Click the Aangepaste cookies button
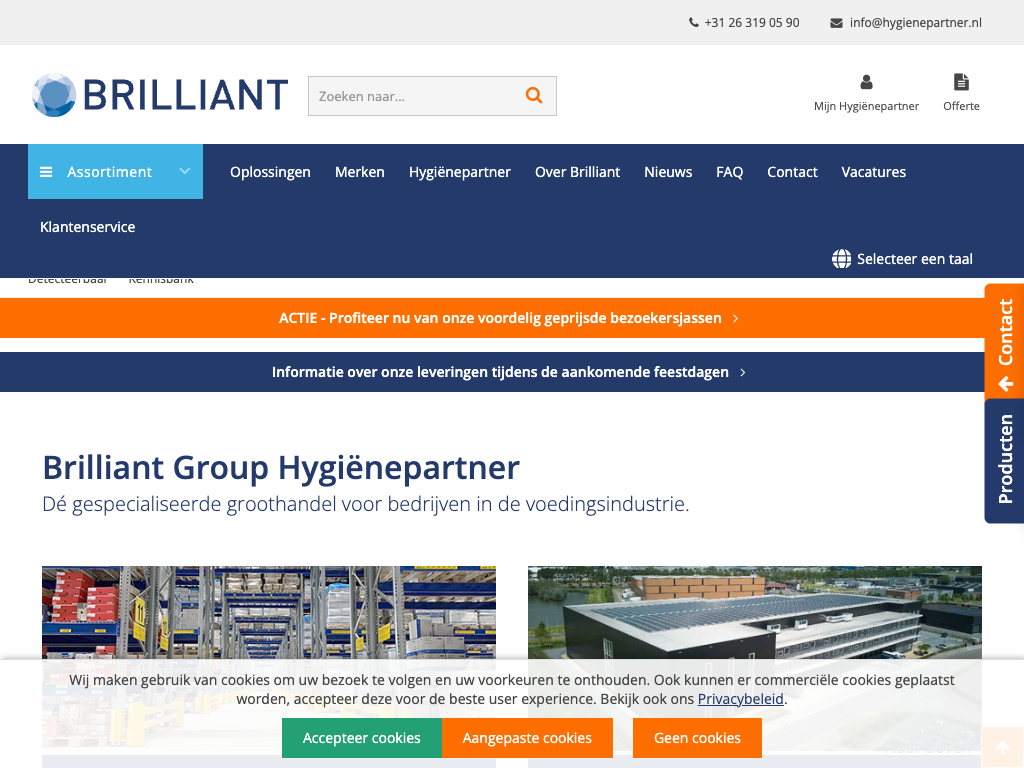 [527, 738]
